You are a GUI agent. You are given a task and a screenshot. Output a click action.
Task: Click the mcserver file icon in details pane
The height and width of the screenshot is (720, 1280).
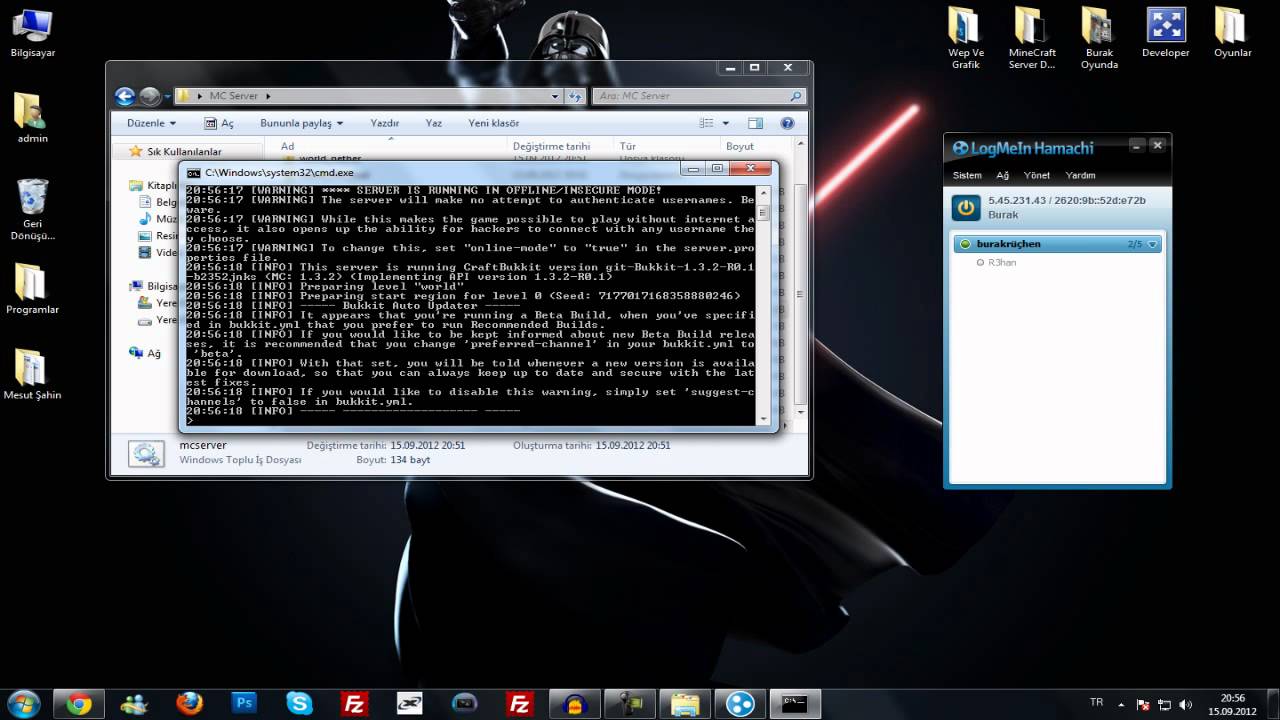click(x=146, y=453)
